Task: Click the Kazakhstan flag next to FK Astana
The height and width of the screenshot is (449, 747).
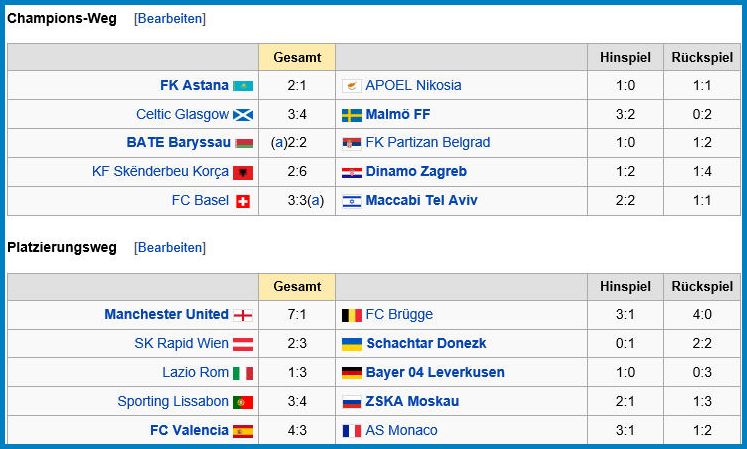Action: click(x=243, y=86)
